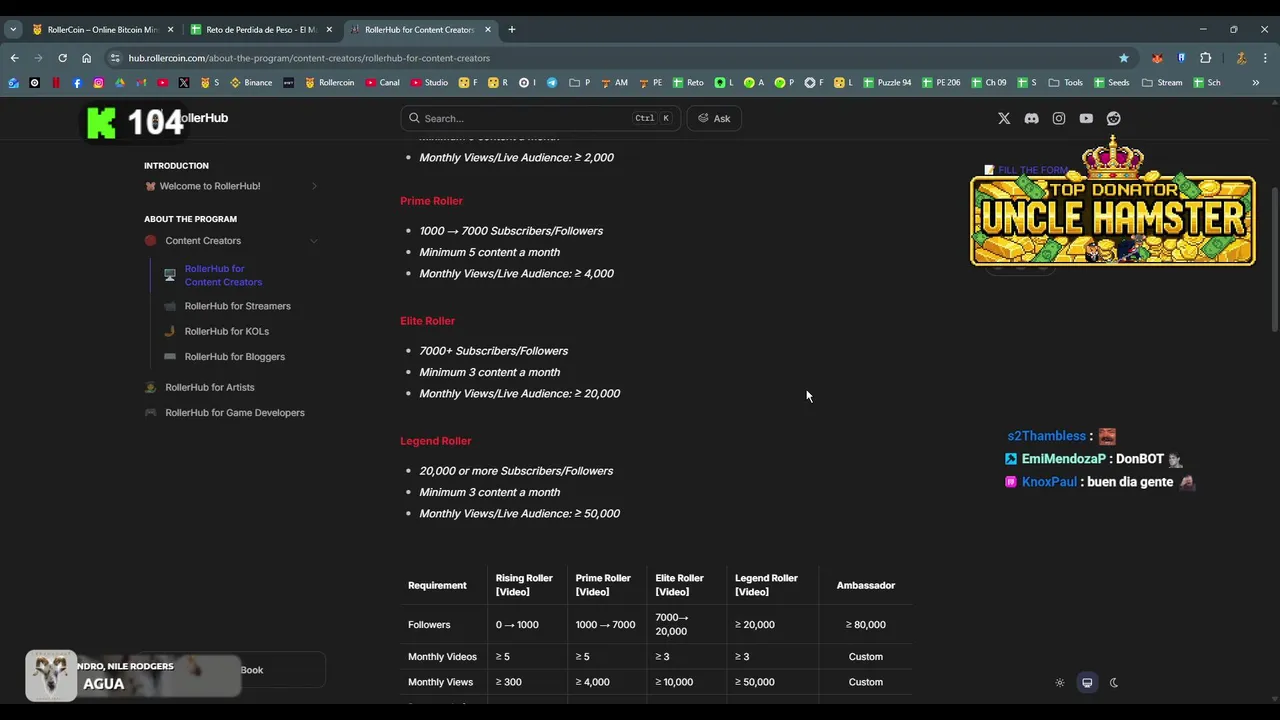
Task: Click the 'Monthly Videos' row label
Action: [442, 657]
